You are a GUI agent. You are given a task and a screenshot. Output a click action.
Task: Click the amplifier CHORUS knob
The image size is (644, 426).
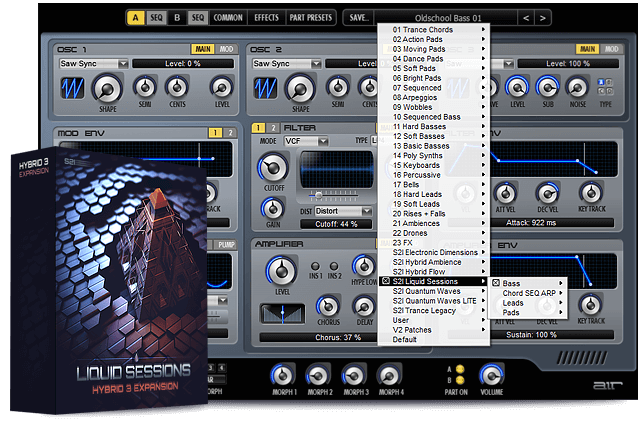click(327, 306)
